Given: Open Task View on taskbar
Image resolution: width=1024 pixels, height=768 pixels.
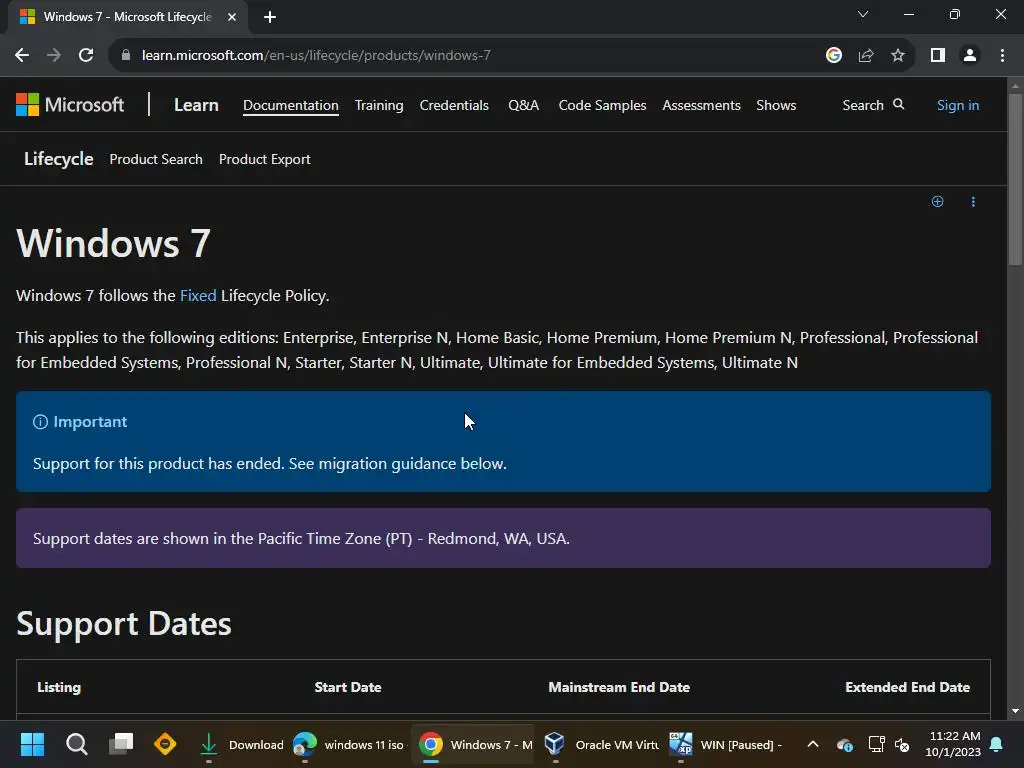Looking at the screenshot, I should tap(121, 744).
